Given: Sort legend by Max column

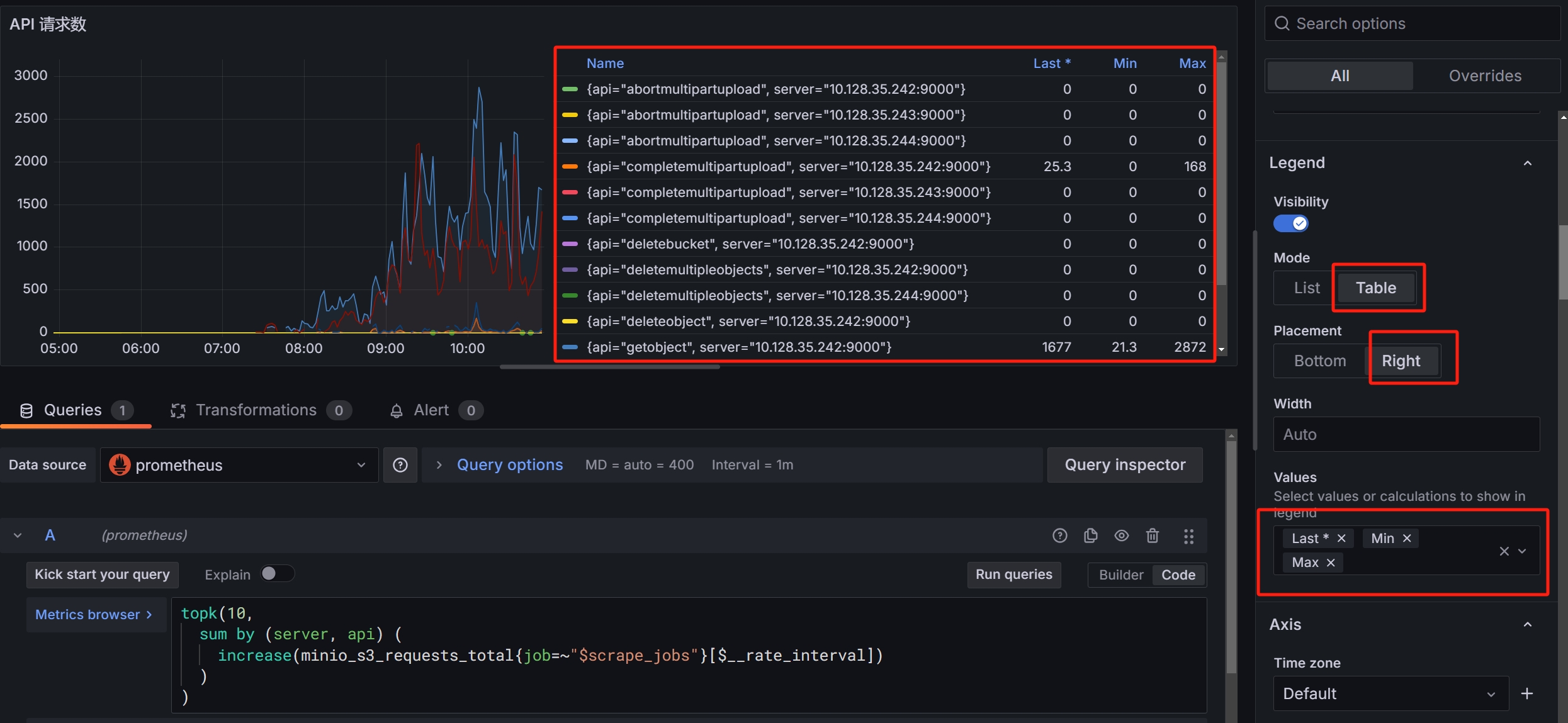Looking at the screenshot, I should click(x=1192, y=64).
